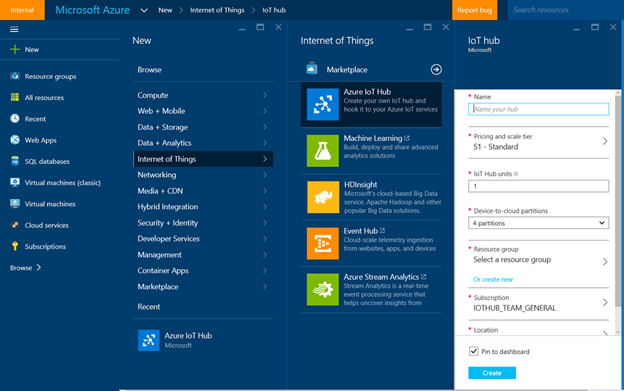Select Marketplace in the New blade list
The width and height of the screenshot is (624, 391).
(x=203, y=286)
